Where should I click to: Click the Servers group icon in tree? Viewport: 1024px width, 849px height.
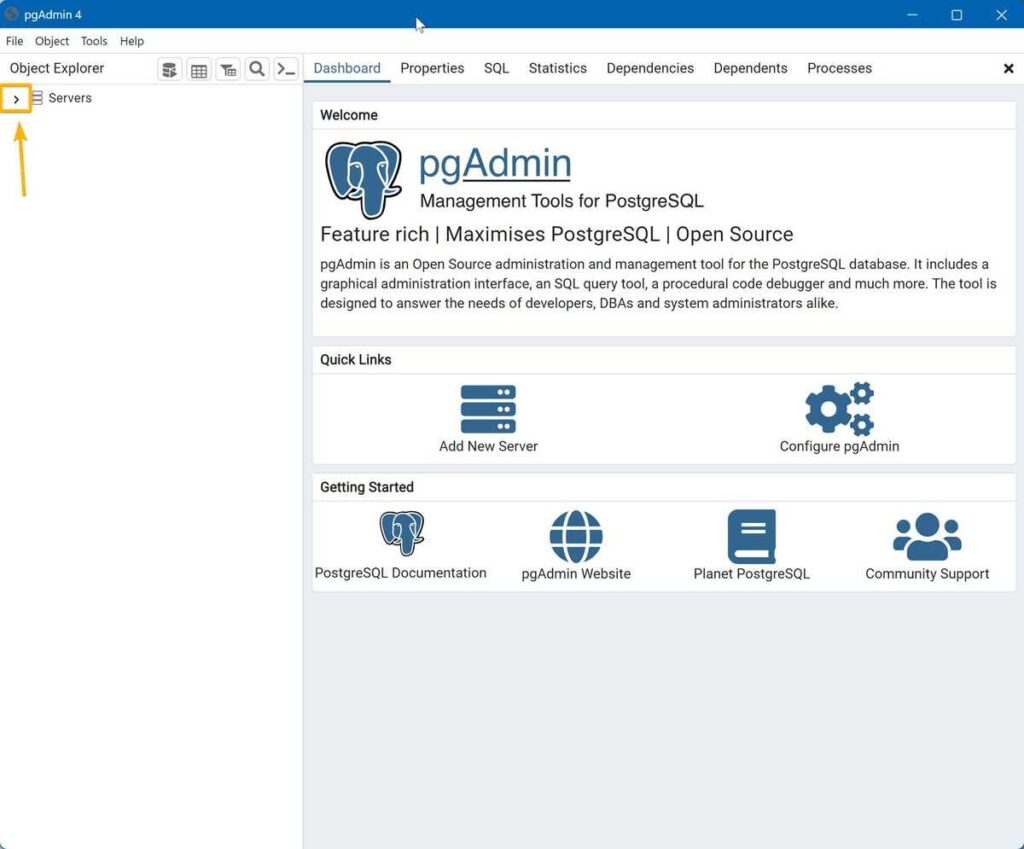(37, 98)
